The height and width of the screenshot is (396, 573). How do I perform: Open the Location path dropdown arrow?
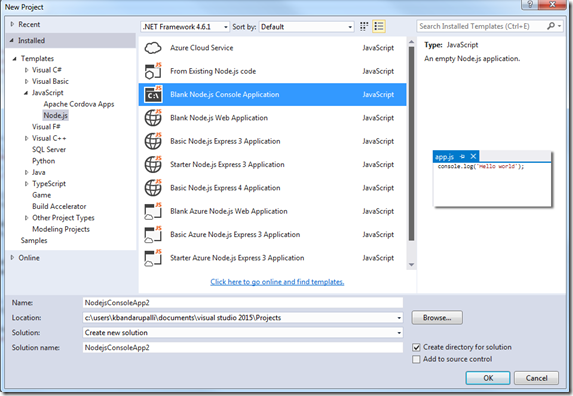(x=399, y=318)
